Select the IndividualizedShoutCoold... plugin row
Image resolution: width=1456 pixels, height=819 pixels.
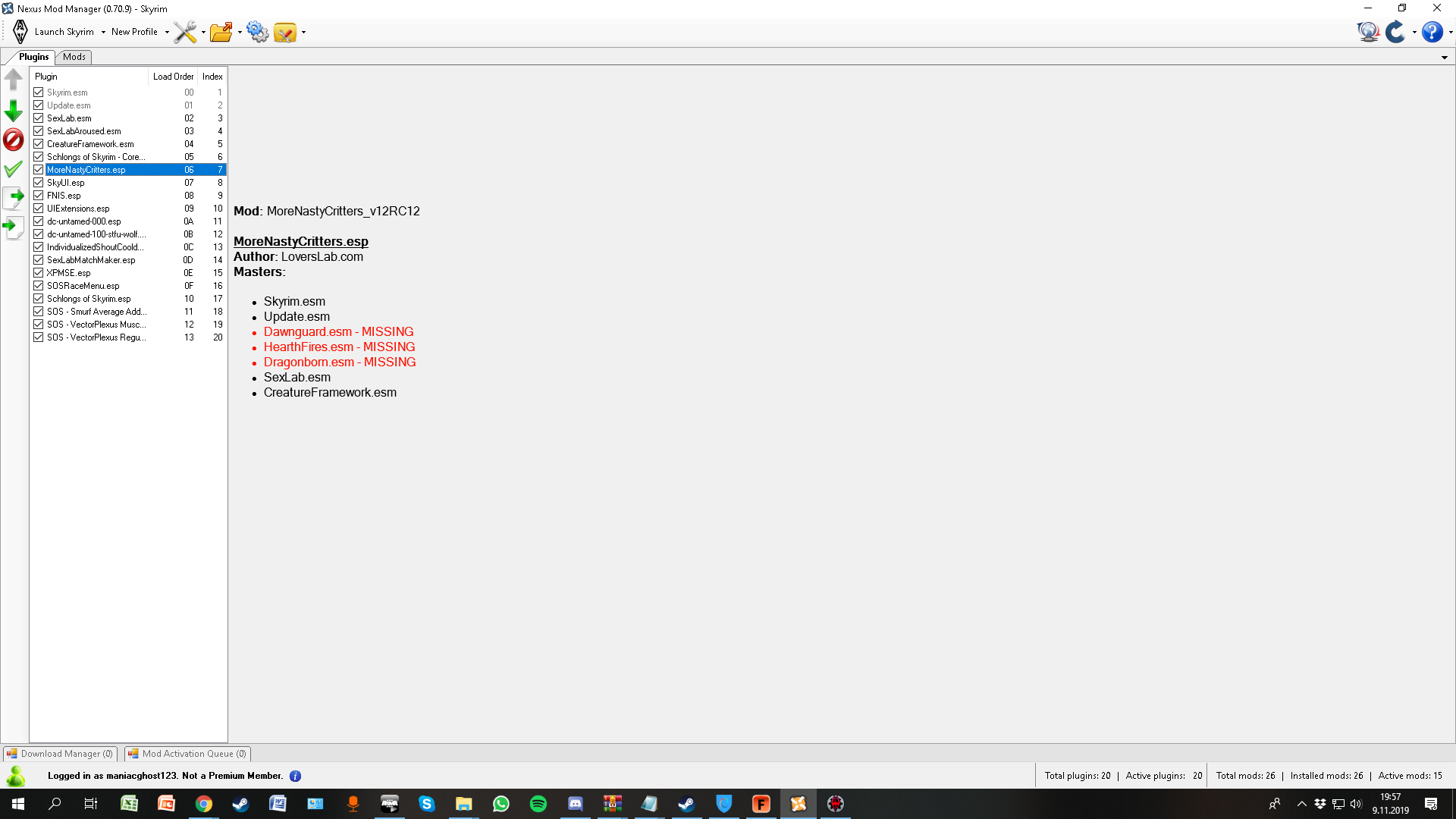coord(129,247)
